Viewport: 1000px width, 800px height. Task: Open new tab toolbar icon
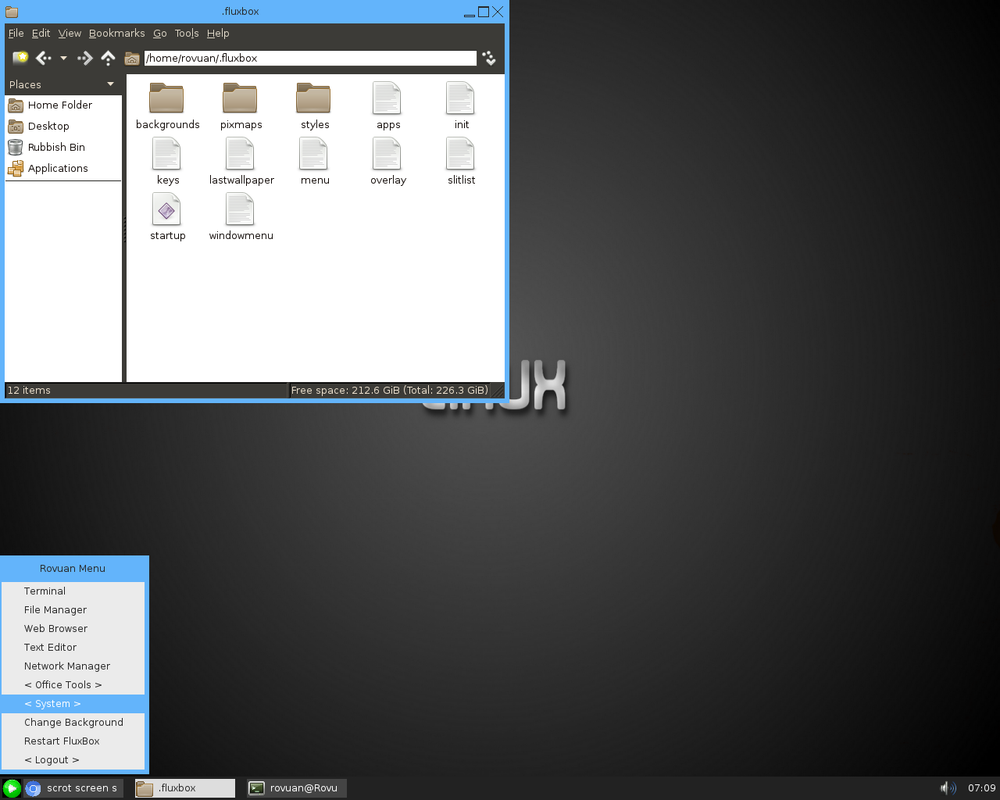(x=20, y=58)
